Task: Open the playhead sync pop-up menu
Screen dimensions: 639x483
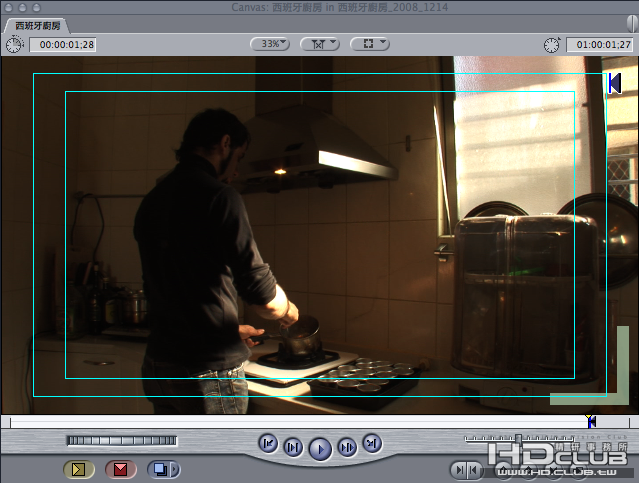Action: pyautogui.click(x=320, y=44)
